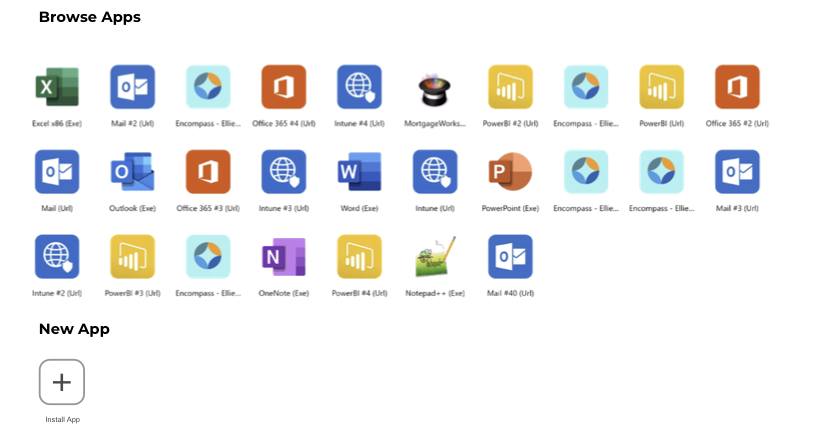
Task: Open the Mail (Url) app
Action: click(57, 172)
